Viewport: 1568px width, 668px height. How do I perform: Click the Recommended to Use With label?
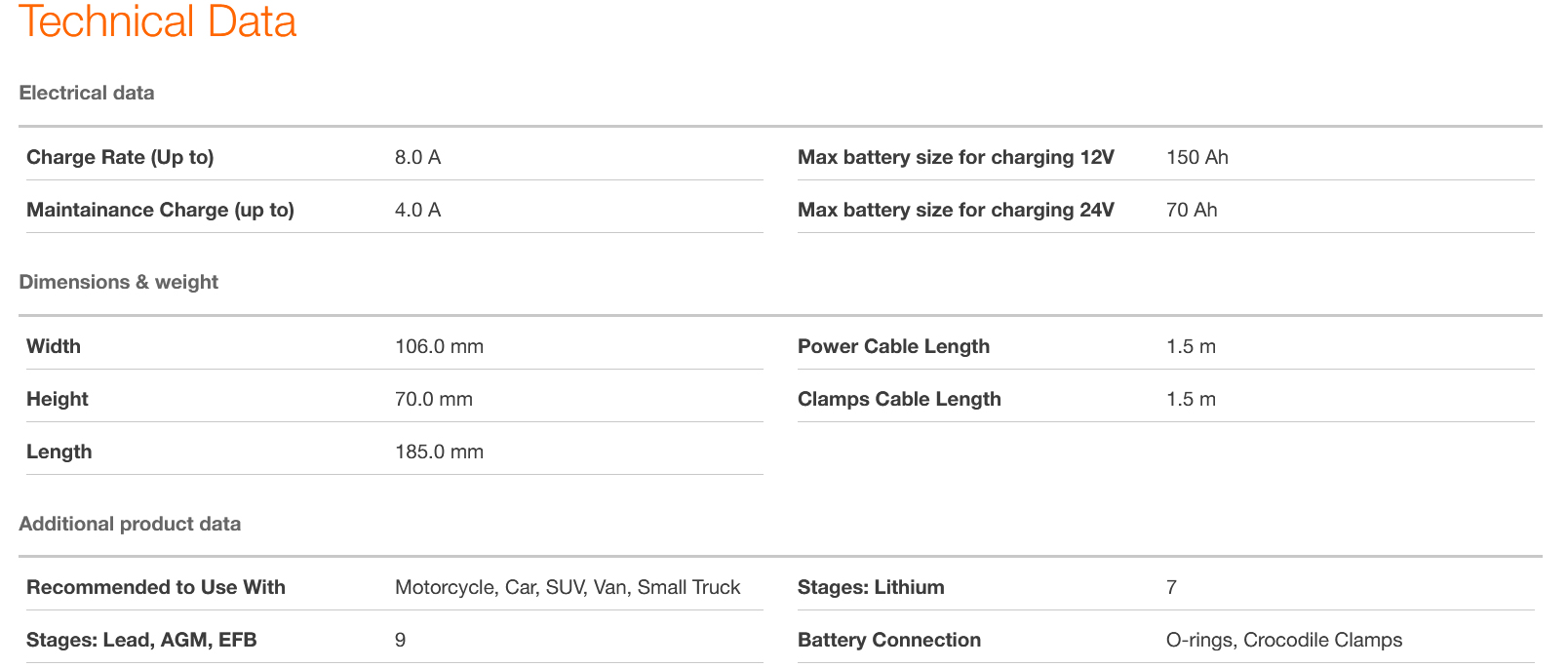click(156, 587)
